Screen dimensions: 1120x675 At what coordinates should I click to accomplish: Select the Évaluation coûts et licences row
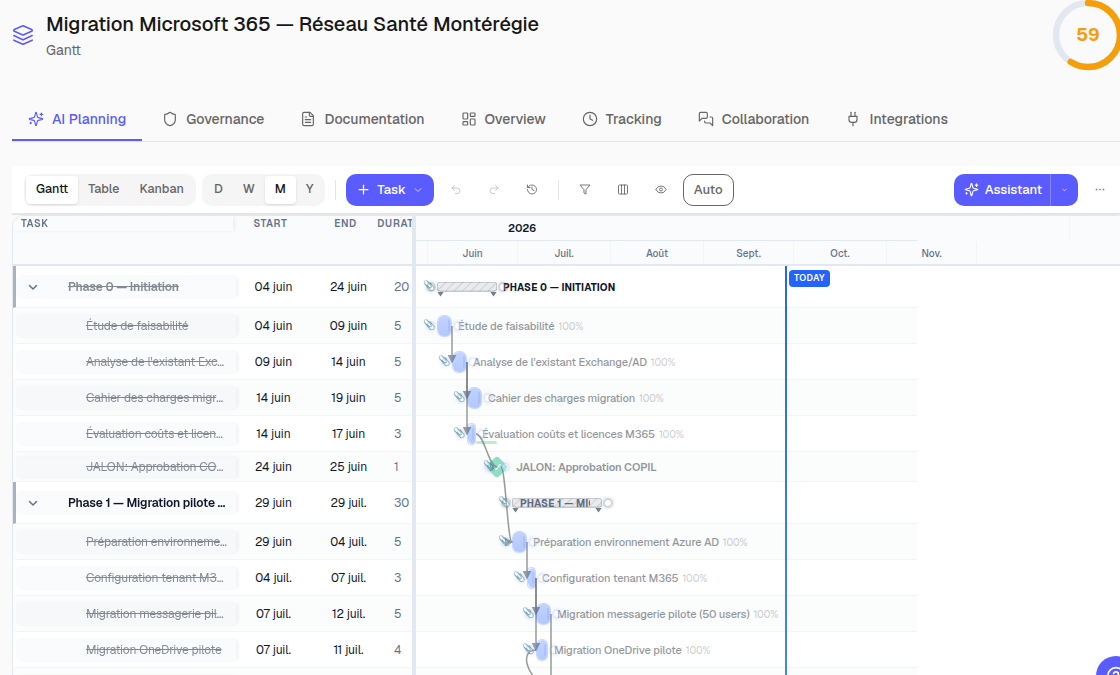coord(214,434)
